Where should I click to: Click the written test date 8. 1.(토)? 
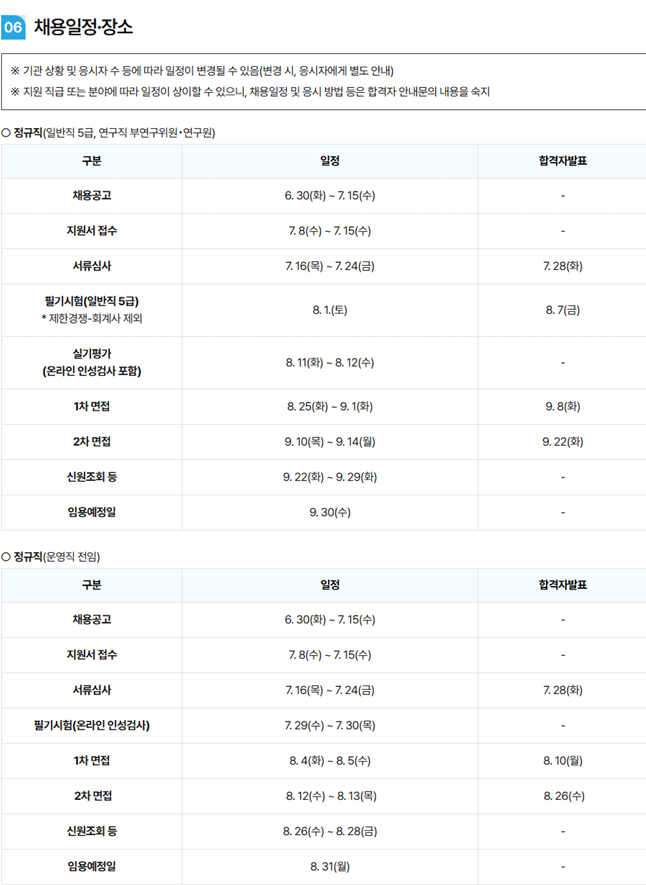click(330, 310)
